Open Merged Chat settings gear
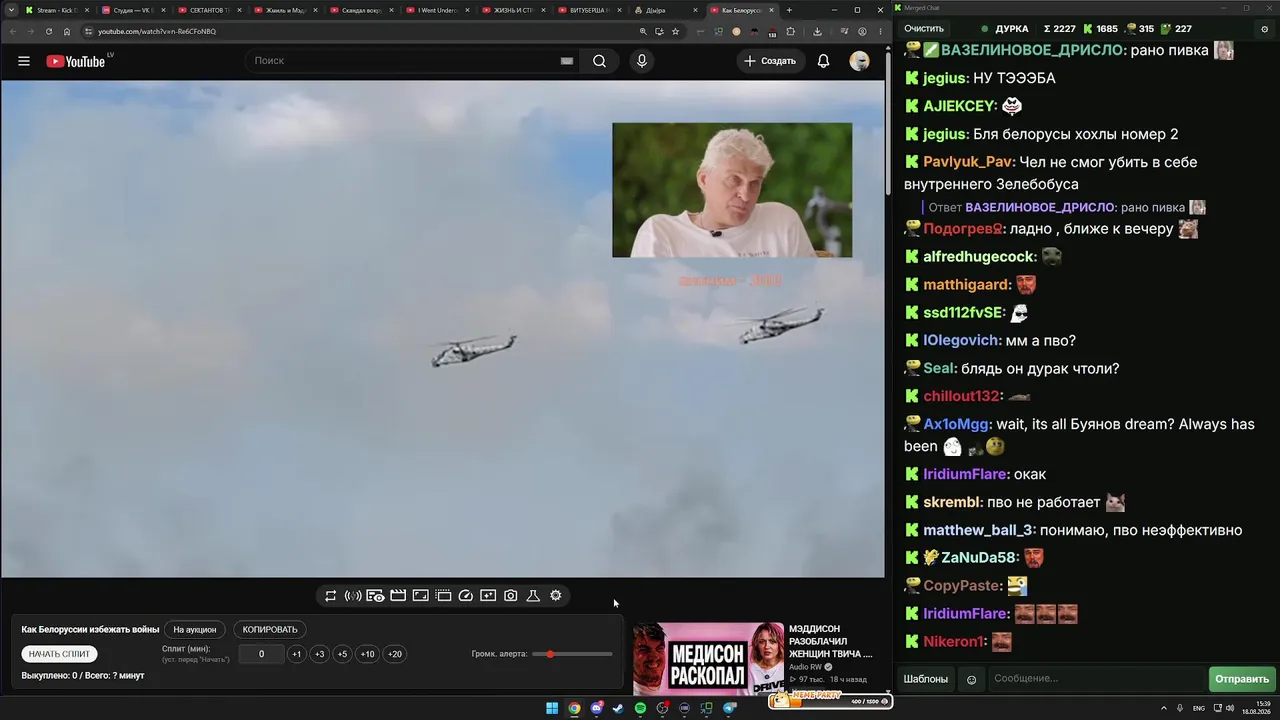The height and width of the screenshot is (720, 1280). point(1265,29)
